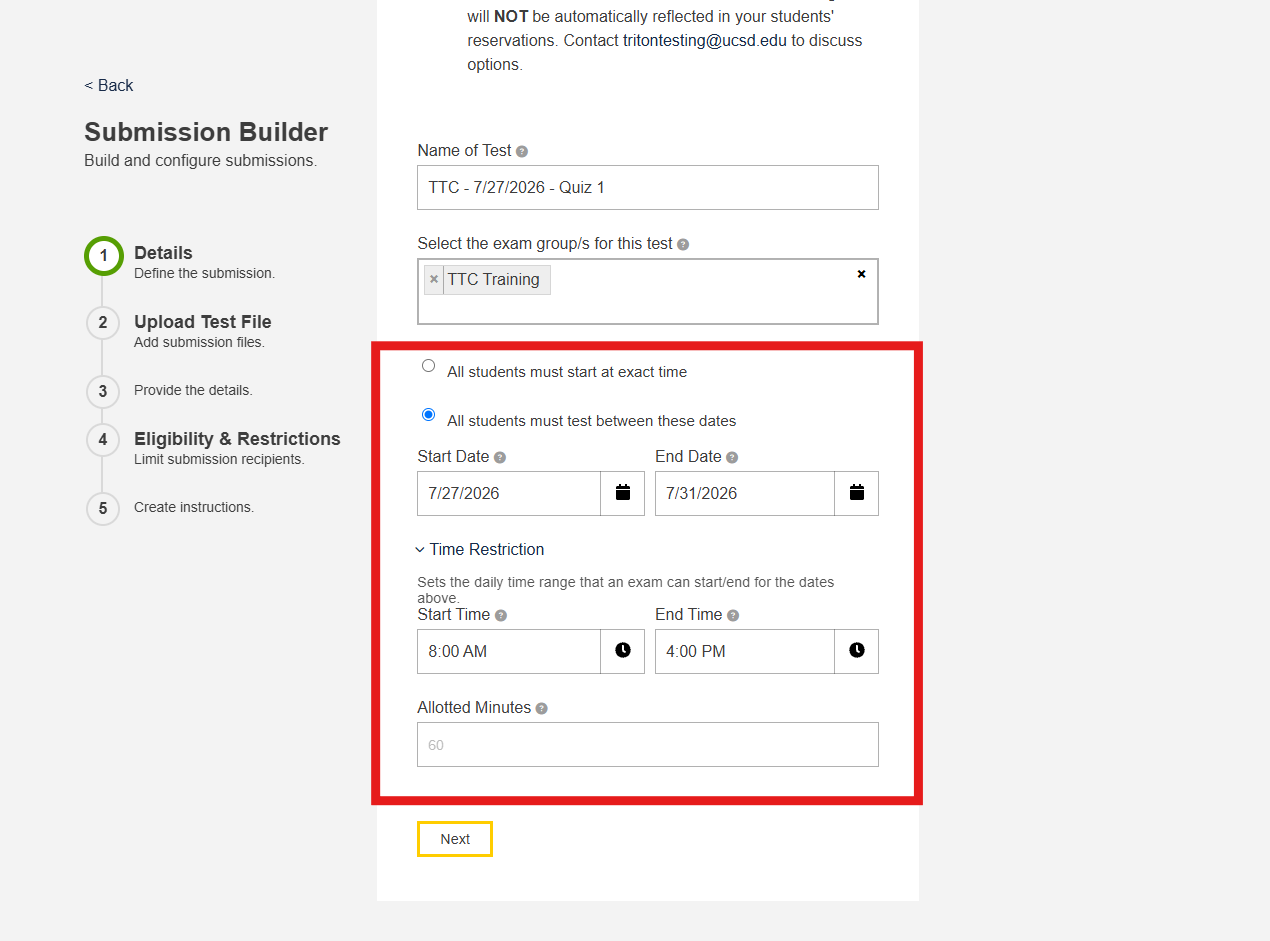The width and height of the screenshot is (1270, 941).
Task: Select All students must test between these dates
Action: coord(428,414)
